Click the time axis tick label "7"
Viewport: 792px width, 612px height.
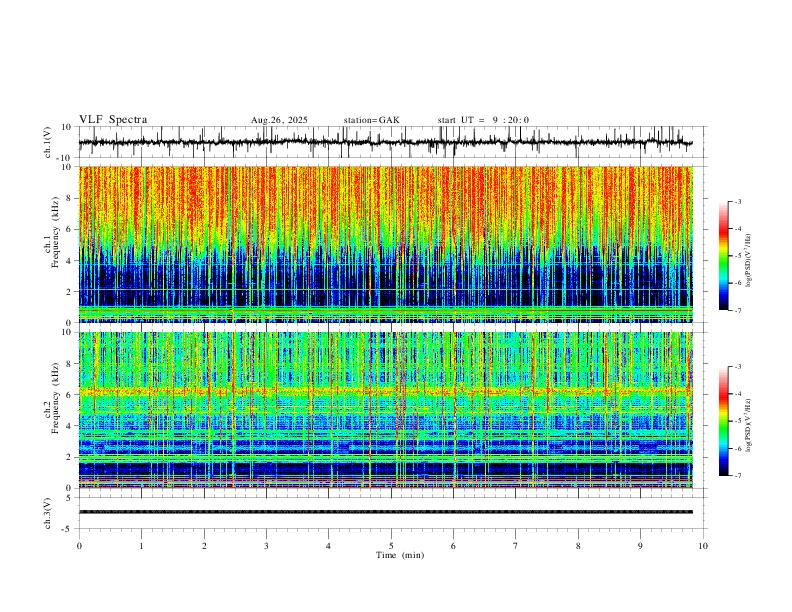pos(516,546)
